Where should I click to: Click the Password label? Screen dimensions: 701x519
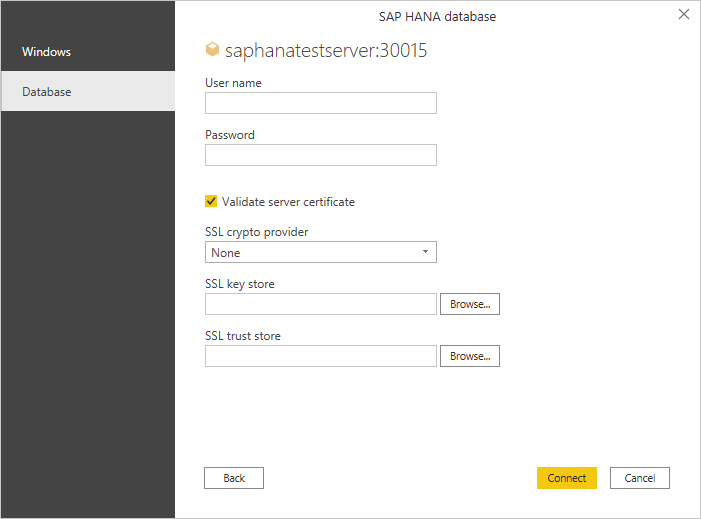click(230, 135)
